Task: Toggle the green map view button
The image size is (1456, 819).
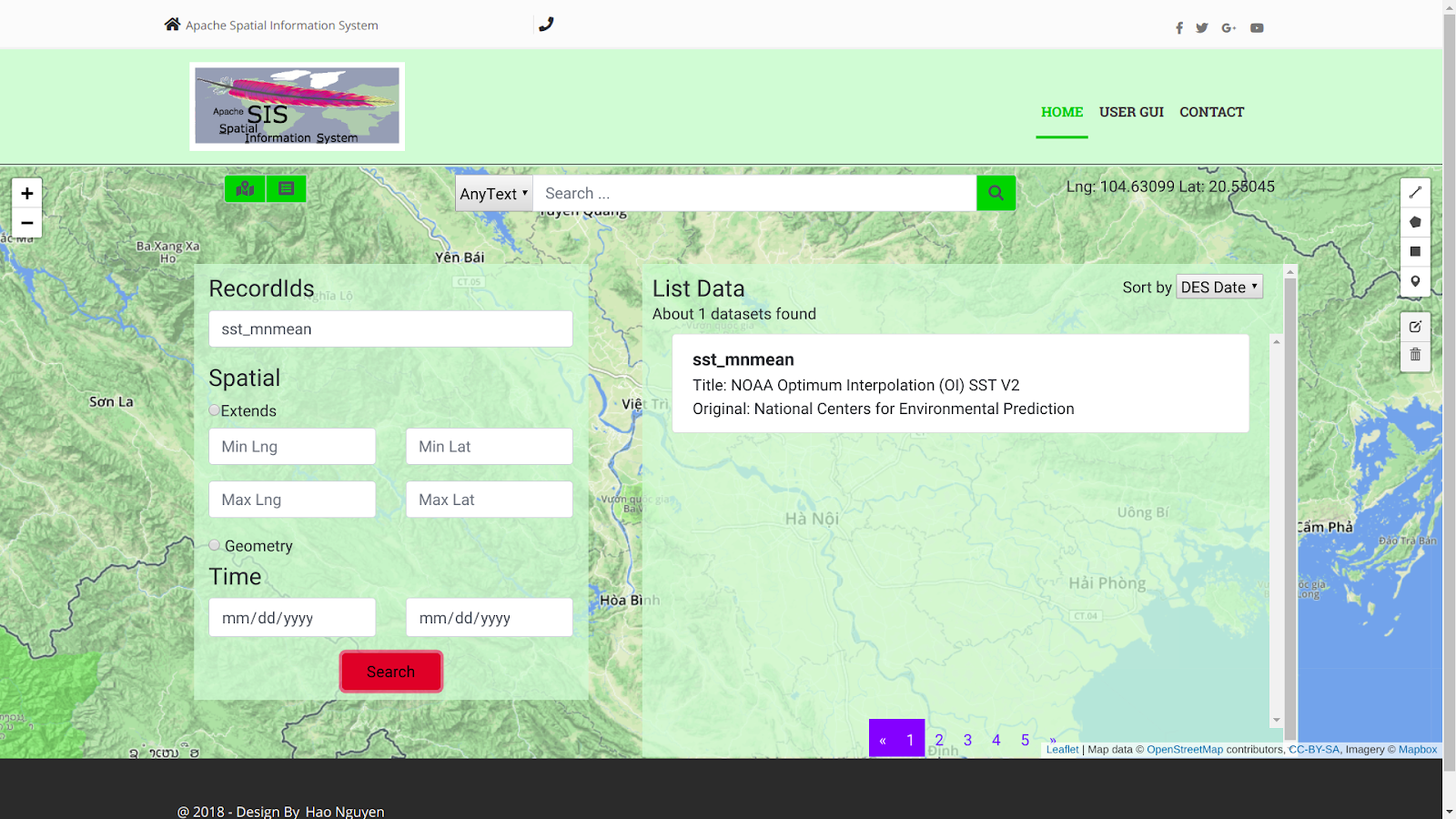Action: point(245,188)
